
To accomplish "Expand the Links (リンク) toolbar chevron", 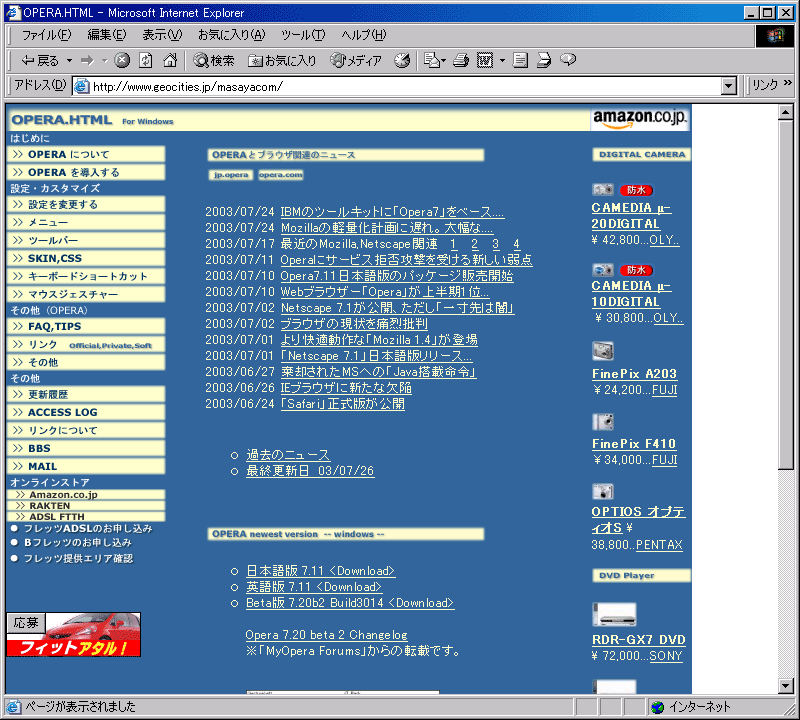I will pos(788,82).
